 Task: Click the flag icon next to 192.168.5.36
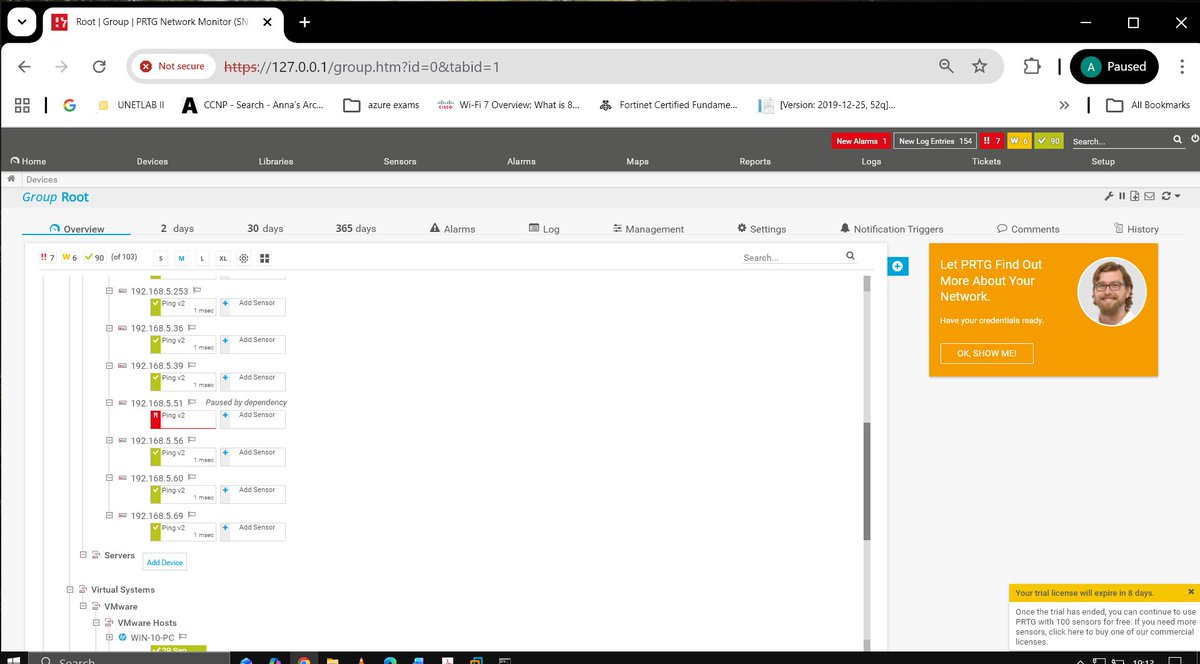pyautogui.click(x=192, y=328)
